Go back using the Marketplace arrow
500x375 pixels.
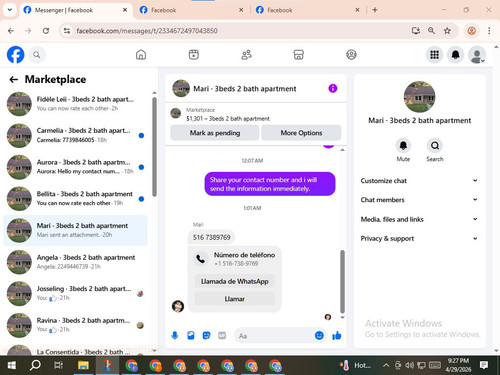click(14, 79)
